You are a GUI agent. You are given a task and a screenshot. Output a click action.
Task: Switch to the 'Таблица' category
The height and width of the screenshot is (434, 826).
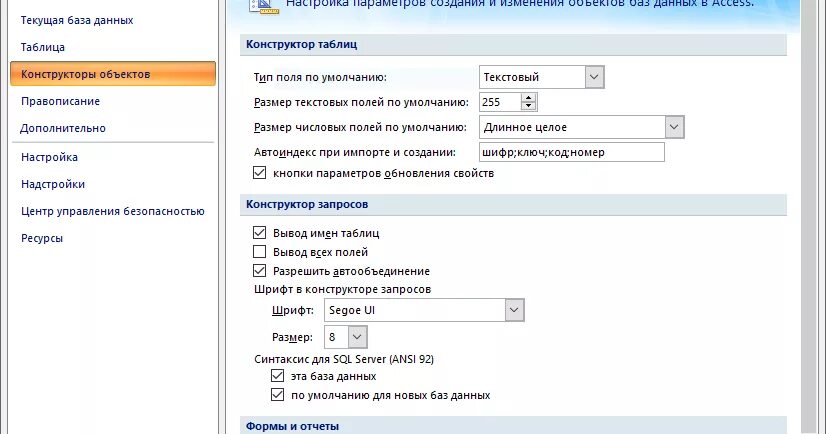(43, 47)
